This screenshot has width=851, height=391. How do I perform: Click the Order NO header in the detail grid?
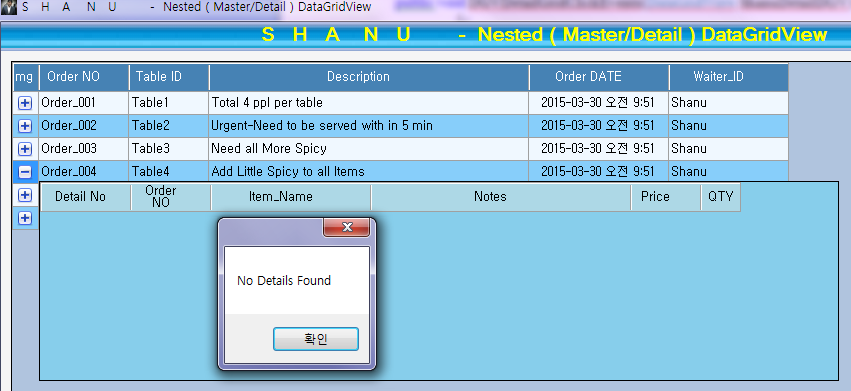click(171, 197)
